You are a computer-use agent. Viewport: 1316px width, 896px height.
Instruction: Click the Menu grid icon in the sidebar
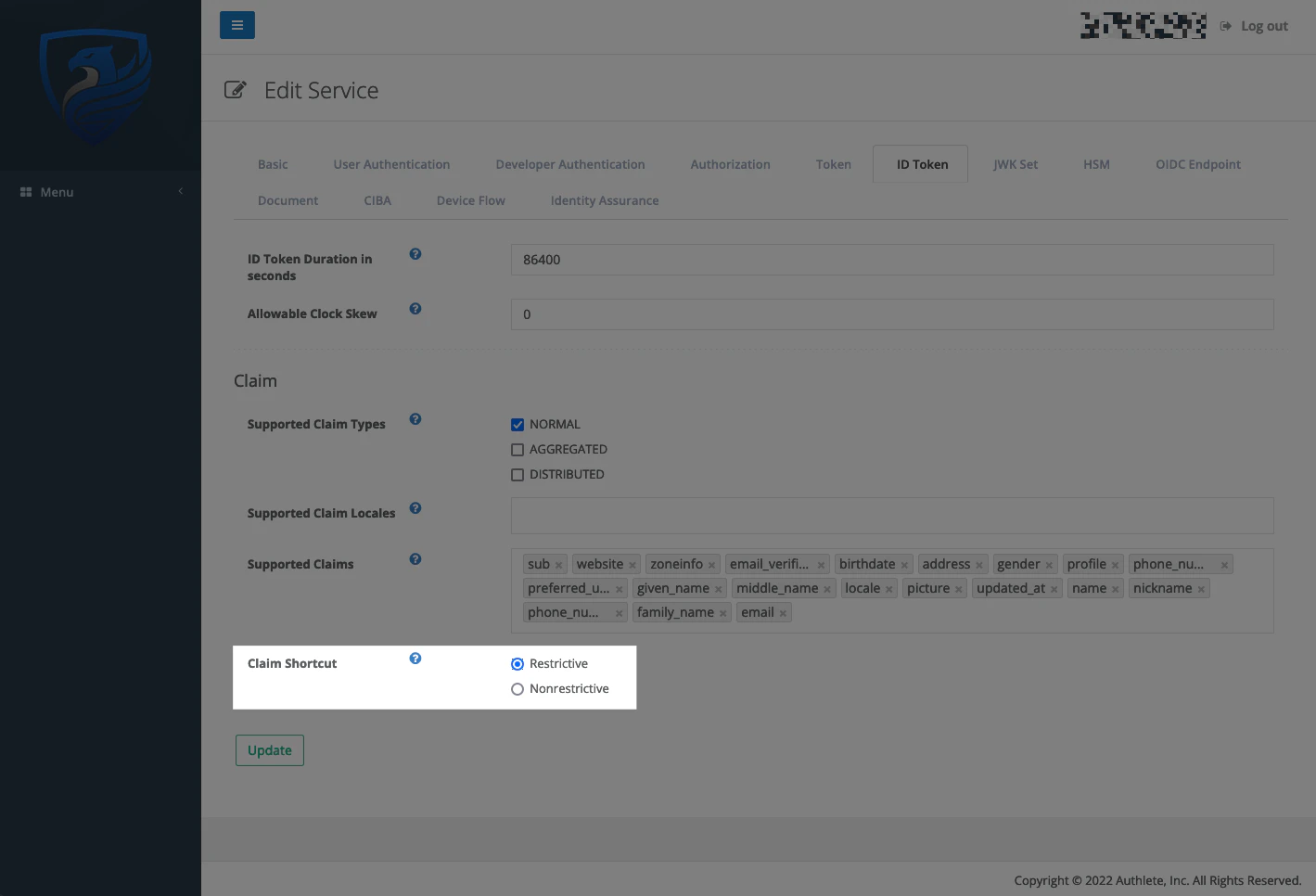[26, 192]
